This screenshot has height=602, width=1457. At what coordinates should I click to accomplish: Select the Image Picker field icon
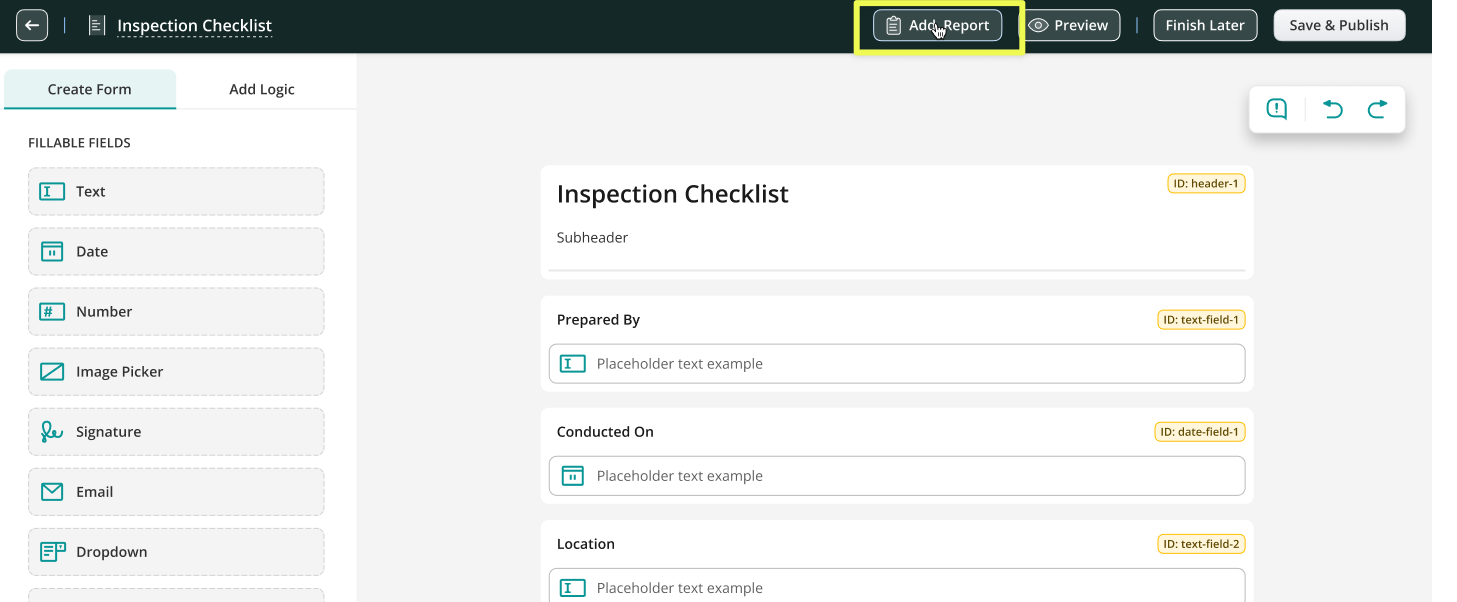[x=52, y=372]
